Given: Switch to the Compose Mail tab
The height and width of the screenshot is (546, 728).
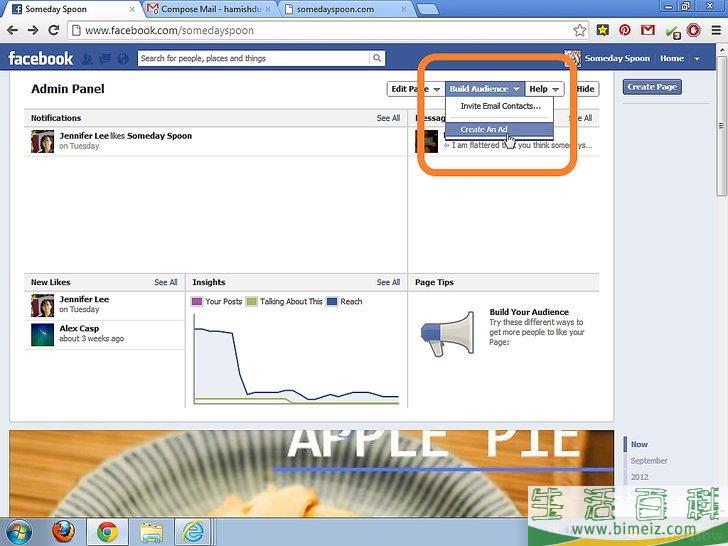Looking at the screenshot, I should point(209,9).
